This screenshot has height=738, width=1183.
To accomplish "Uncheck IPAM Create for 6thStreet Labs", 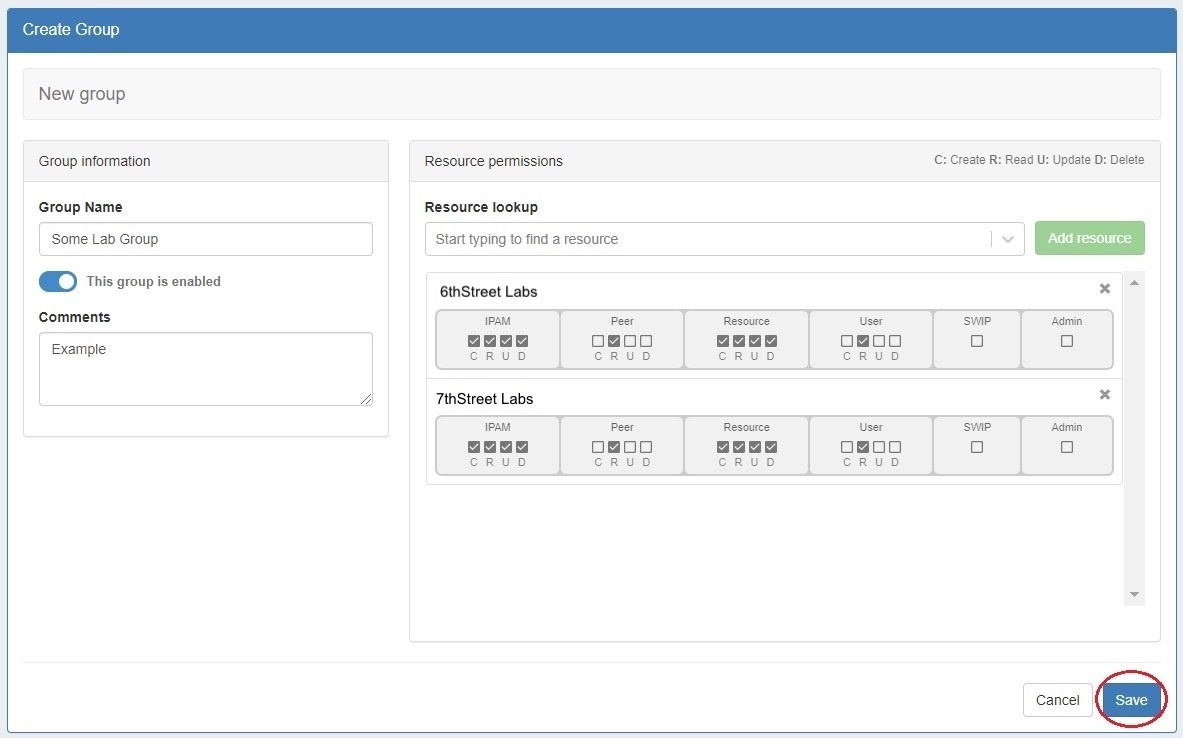I will click(x=474, y=341).
